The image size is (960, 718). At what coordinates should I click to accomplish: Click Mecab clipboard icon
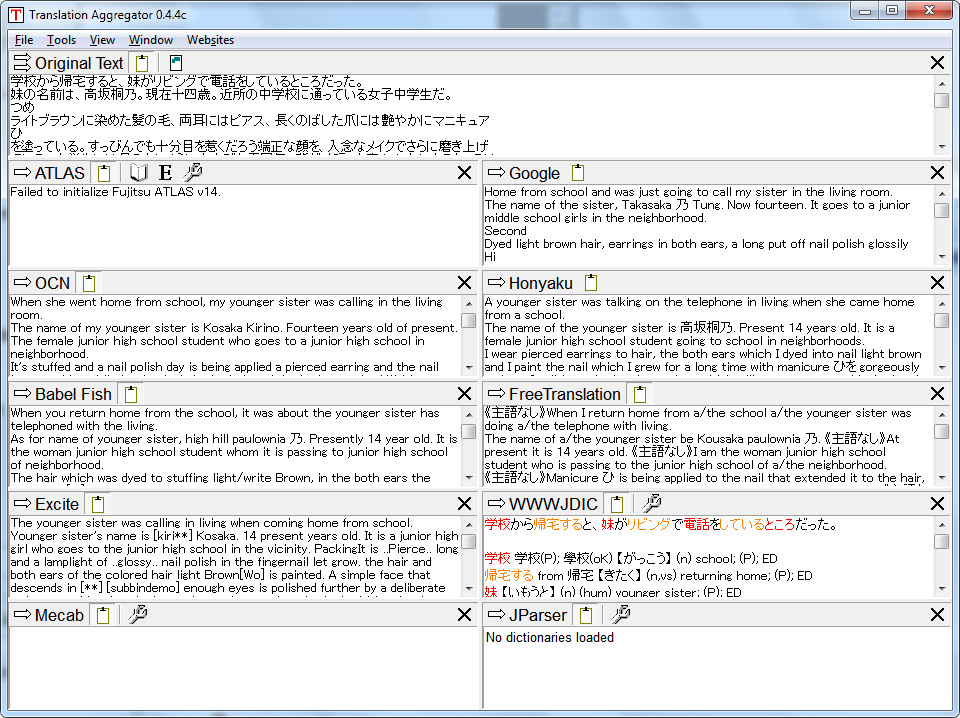[103, 615]
